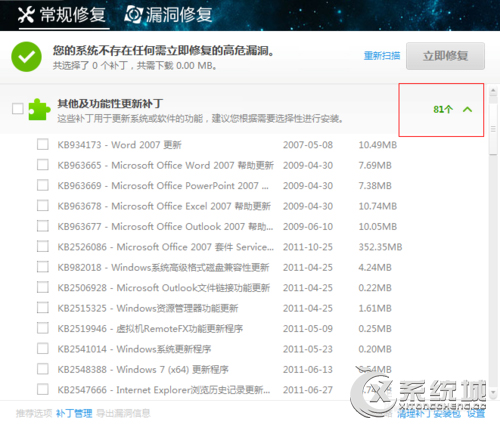The width and height of the screenshot is (500, 425).
Task: Click the date 2011-05-23
Action: (308, 349)
